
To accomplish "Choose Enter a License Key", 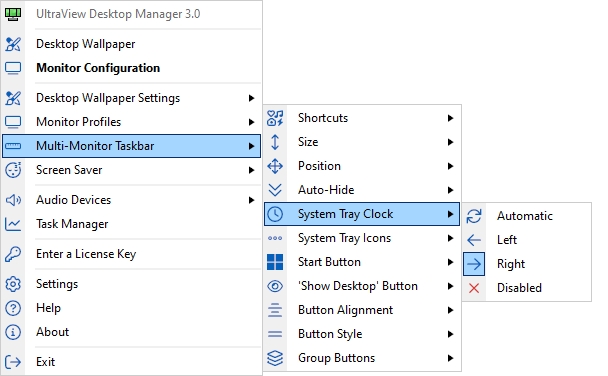I will (x=131, y=254).
